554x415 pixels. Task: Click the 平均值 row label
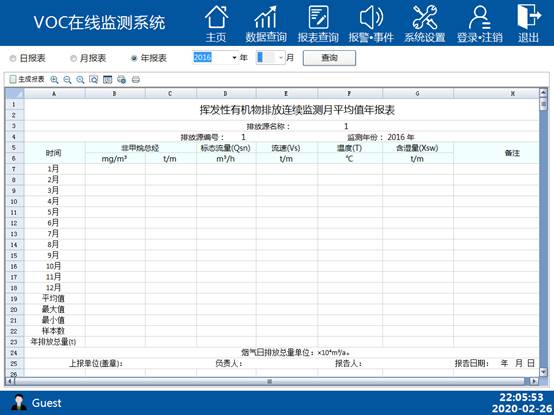tap(53, 299)
